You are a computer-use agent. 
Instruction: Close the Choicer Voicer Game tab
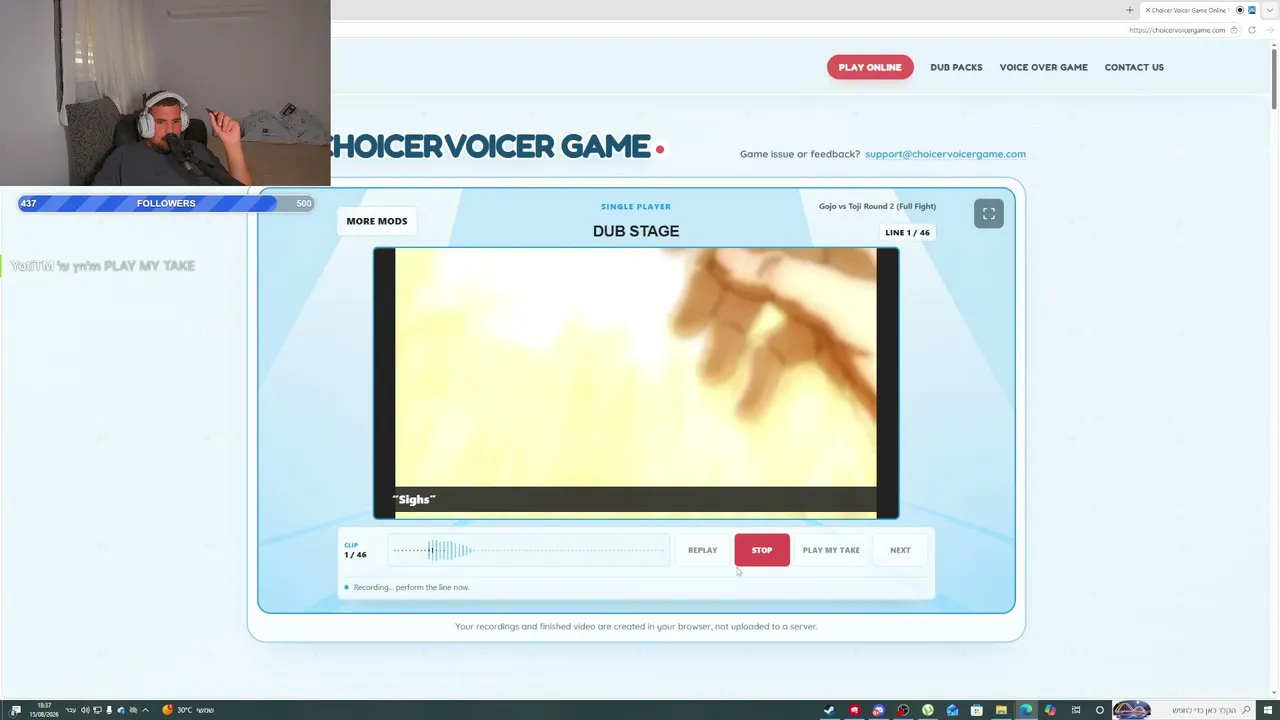1147,10
